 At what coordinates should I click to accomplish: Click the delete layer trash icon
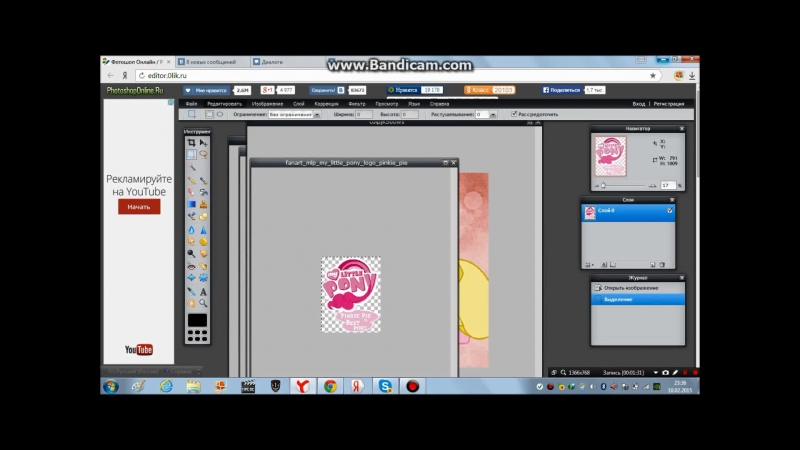(662, 265)
